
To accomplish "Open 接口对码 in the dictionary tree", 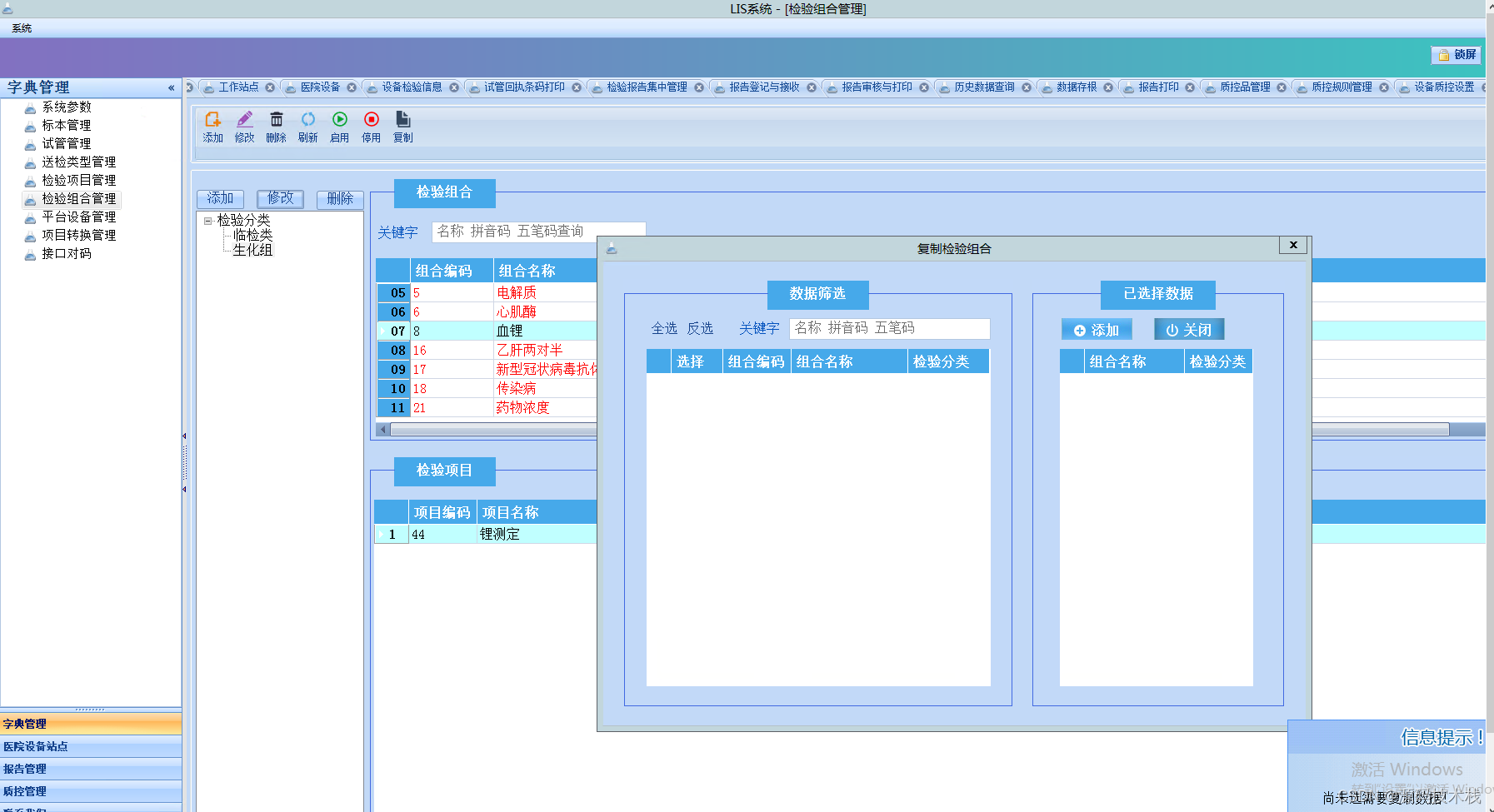I will pos(67,254).
